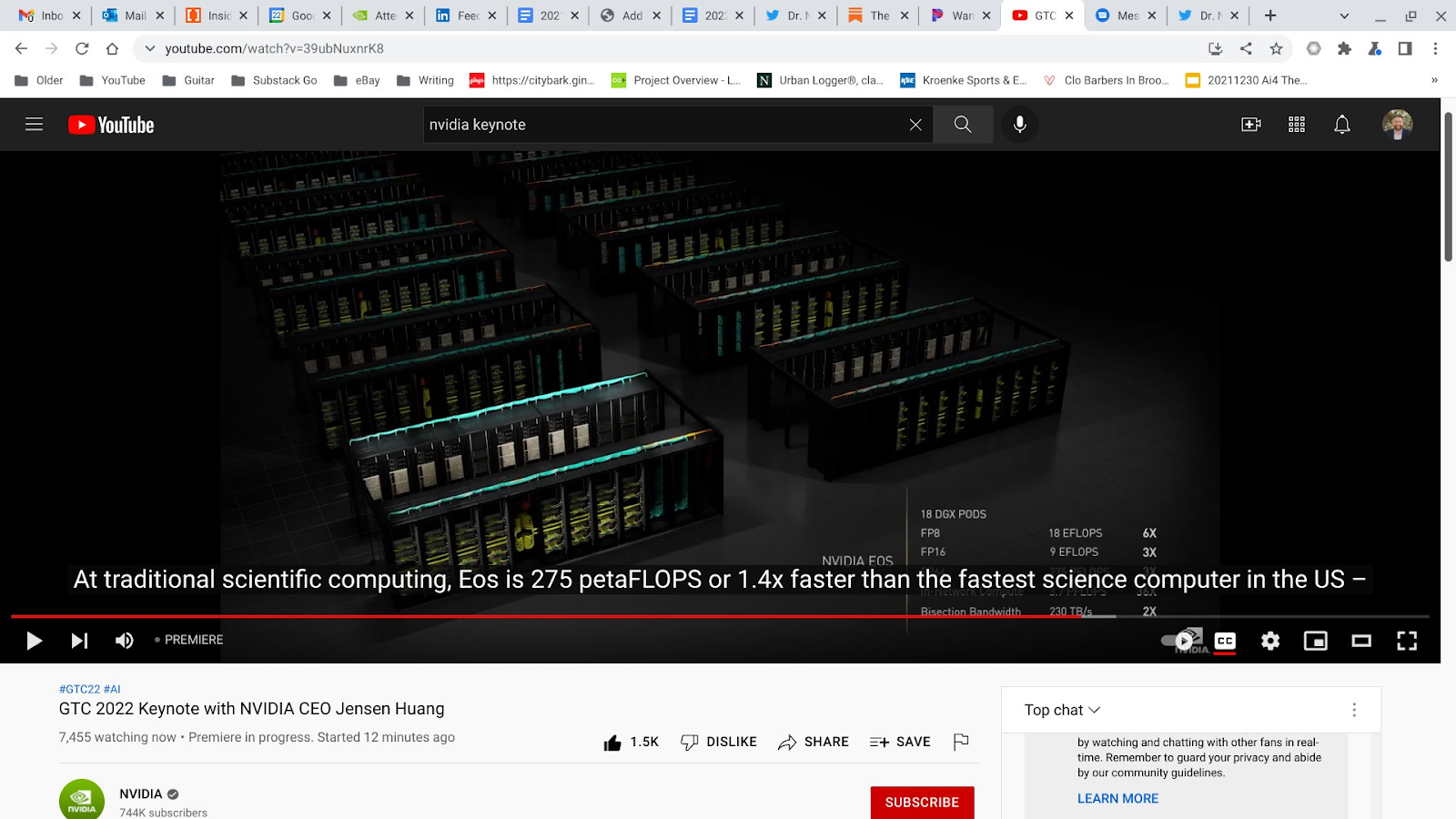Click the #AI hashtag
The height and width of the screenshot is (819, 1456).
pyautogui.click(x=112, y=689)
